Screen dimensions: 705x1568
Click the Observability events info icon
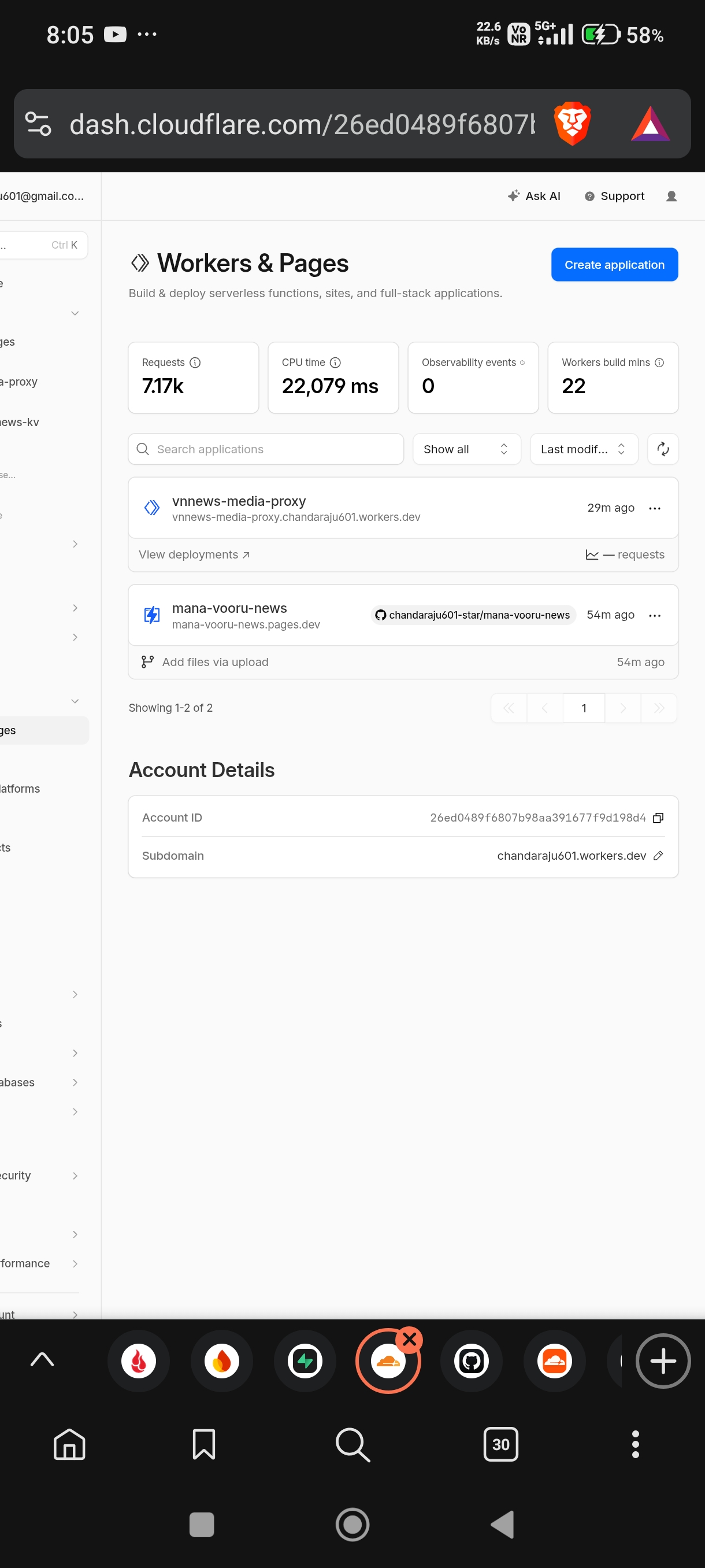point(522,363)
